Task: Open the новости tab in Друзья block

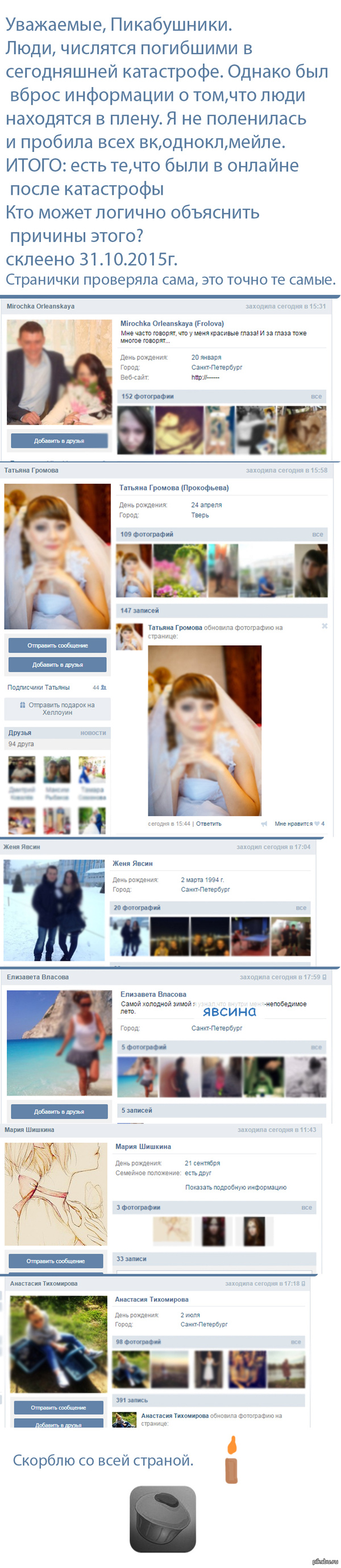Action: (93, 733)
